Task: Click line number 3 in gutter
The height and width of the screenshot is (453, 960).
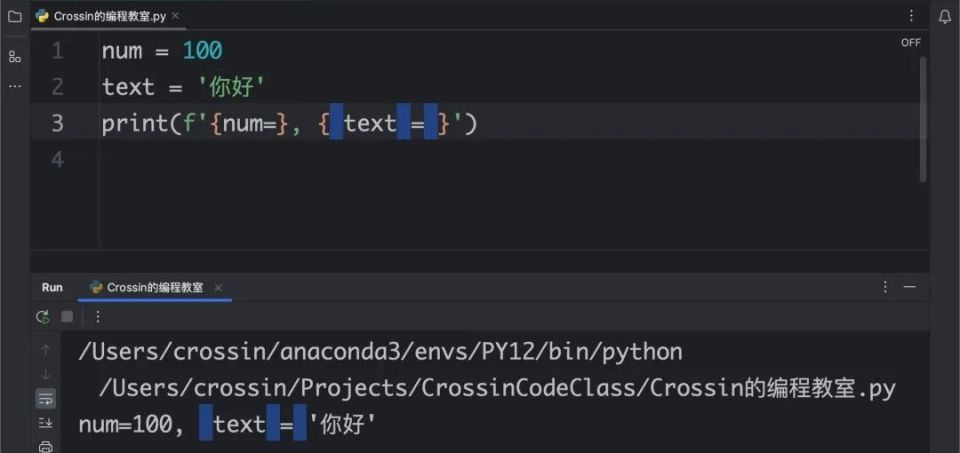Action: (57, 123)
